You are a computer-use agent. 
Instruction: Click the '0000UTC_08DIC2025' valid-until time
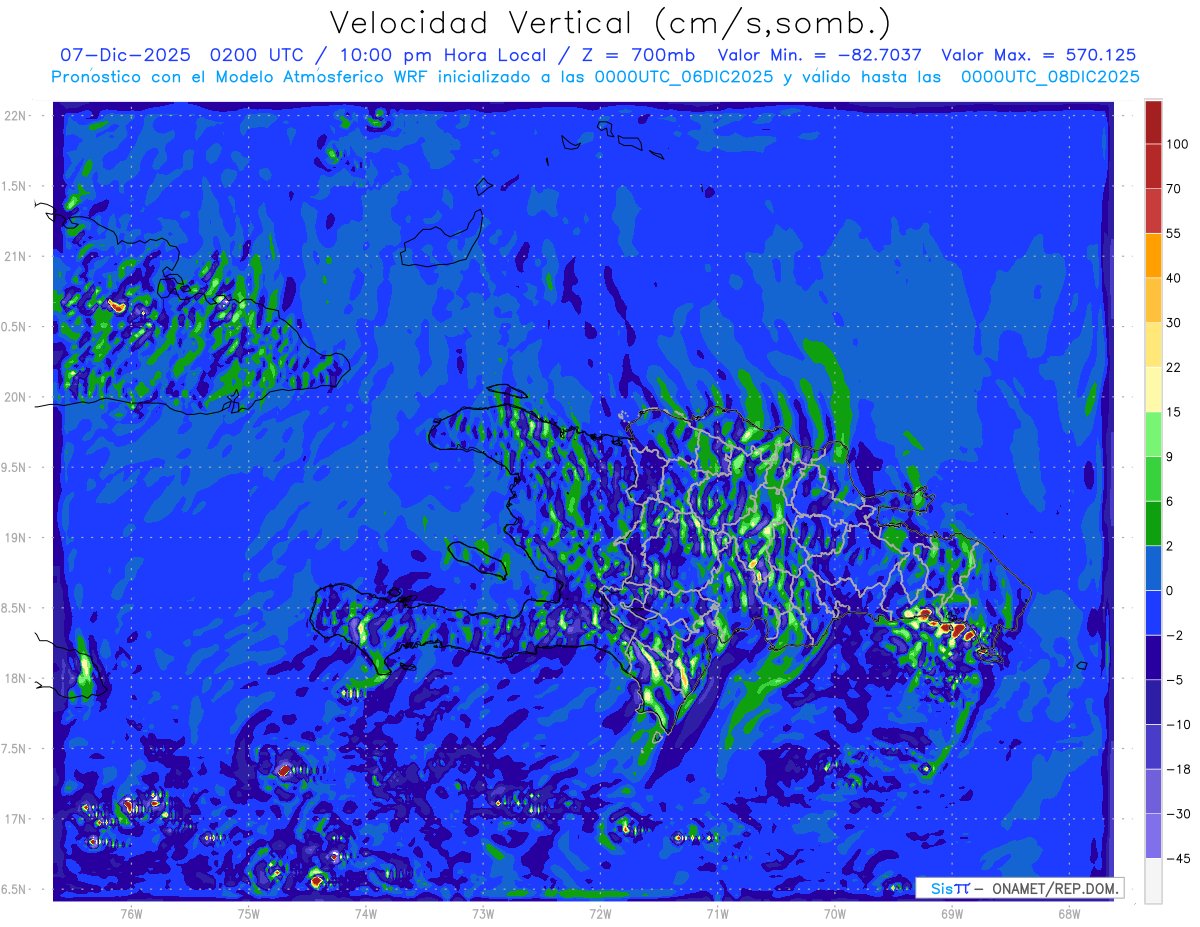(x=1050, y=76)
